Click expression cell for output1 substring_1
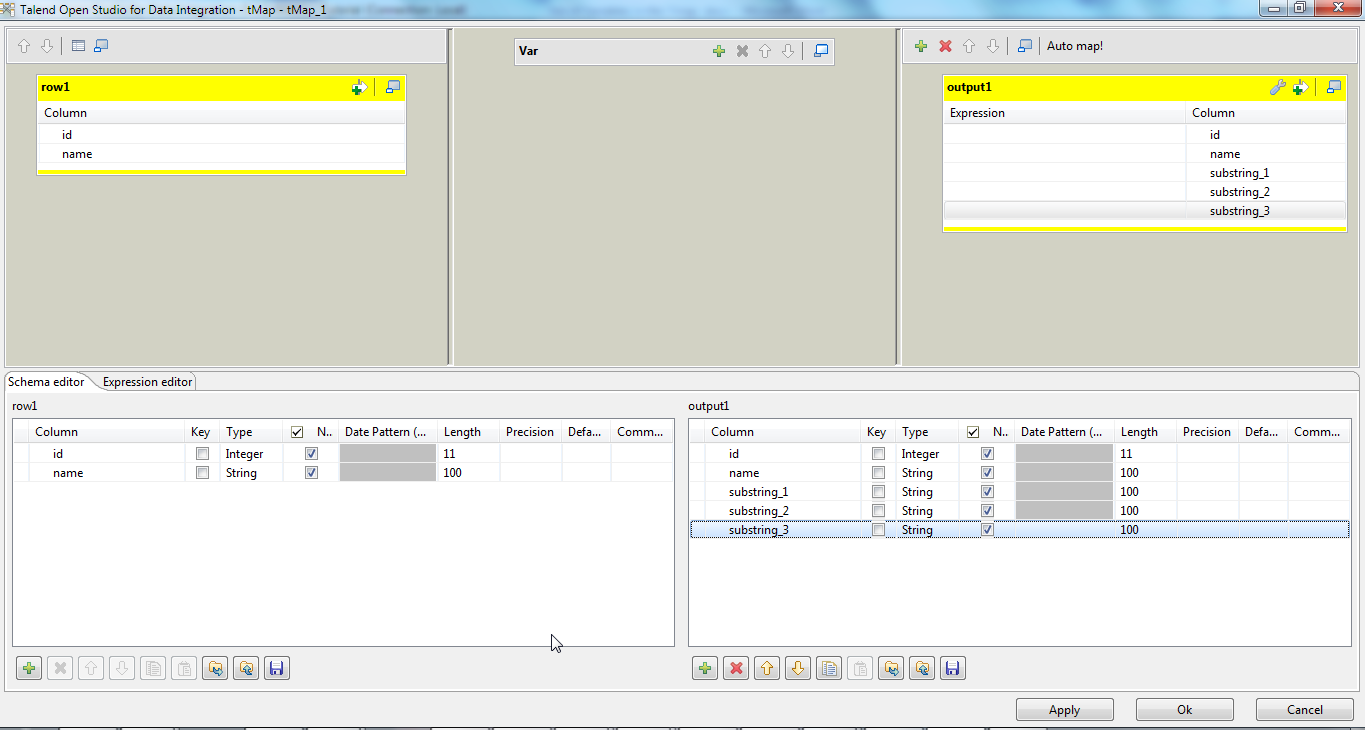The image size is (1365, 730). pyautogui.click(x=1065, y=173)
